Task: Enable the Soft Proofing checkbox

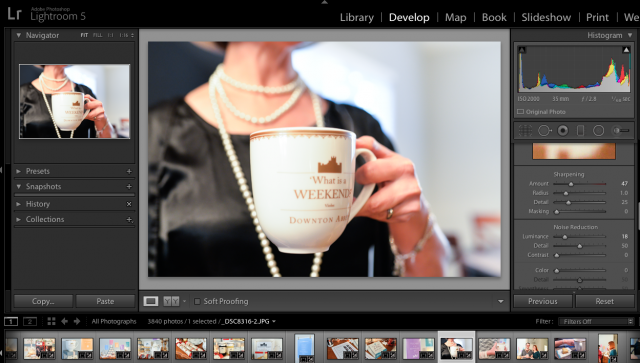Action: (x=197, y=301)
